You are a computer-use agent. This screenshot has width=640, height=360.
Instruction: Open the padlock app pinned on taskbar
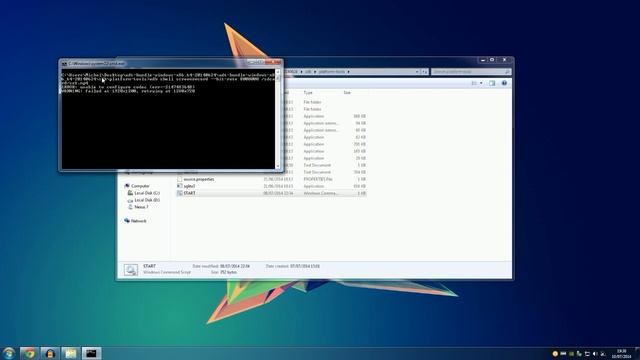pos(50,353)
